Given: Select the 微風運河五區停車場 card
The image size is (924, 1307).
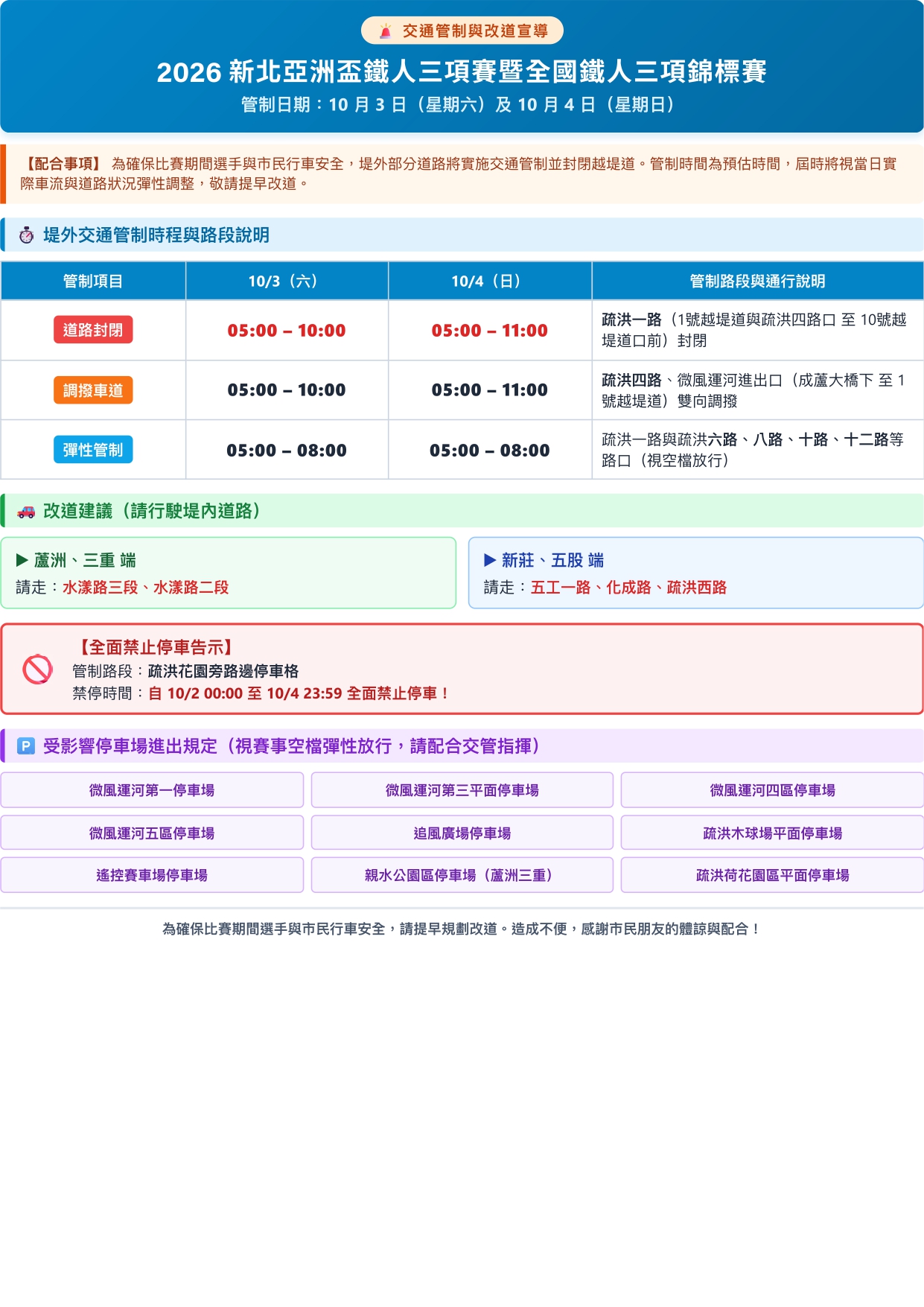Looking at the screenshot, I should tap(152, 833).
